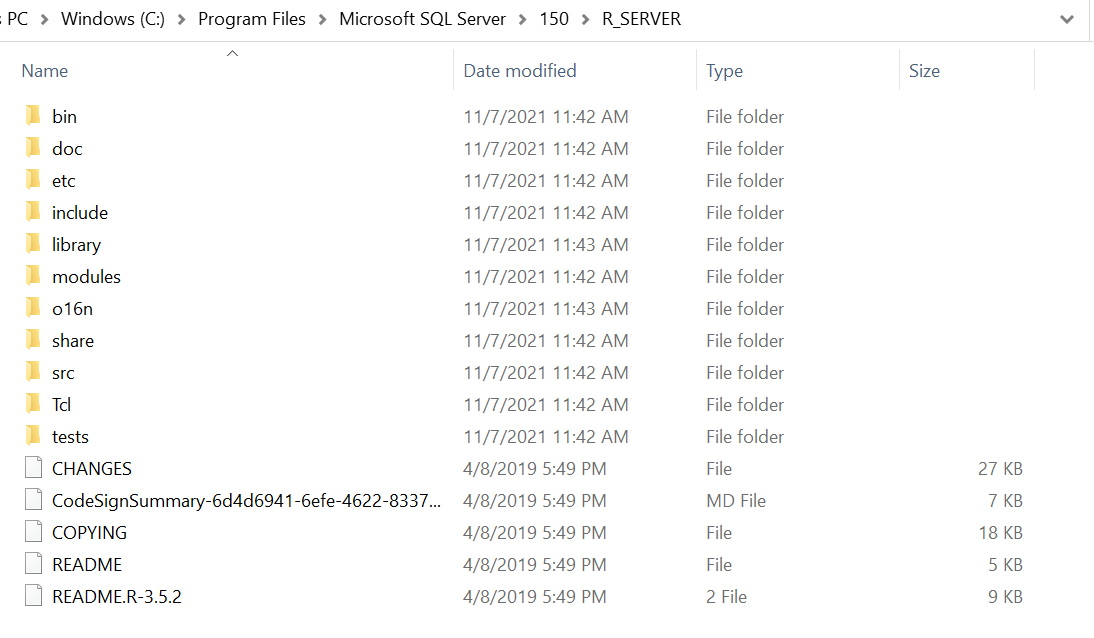Click the File folder type of bin
The height and width of the screenshot is (638, 1094).
[x=744, y=117]
